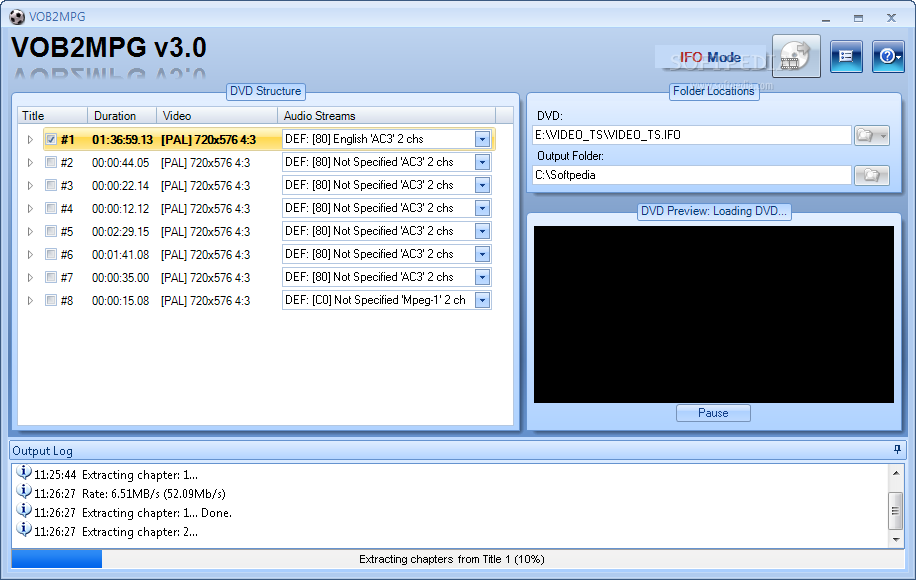Select duration 00:00:15.08 of title #8
Image resolution: width=916 pixels, height=580 pixels.
(120, 301)
